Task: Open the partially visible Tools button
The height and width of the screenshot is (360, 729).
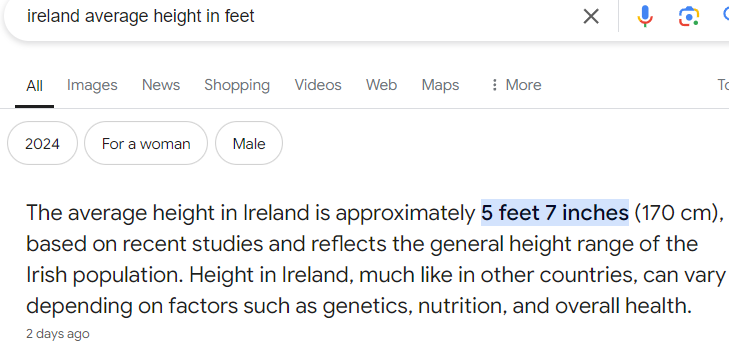Action: click(x=723, y=85)
